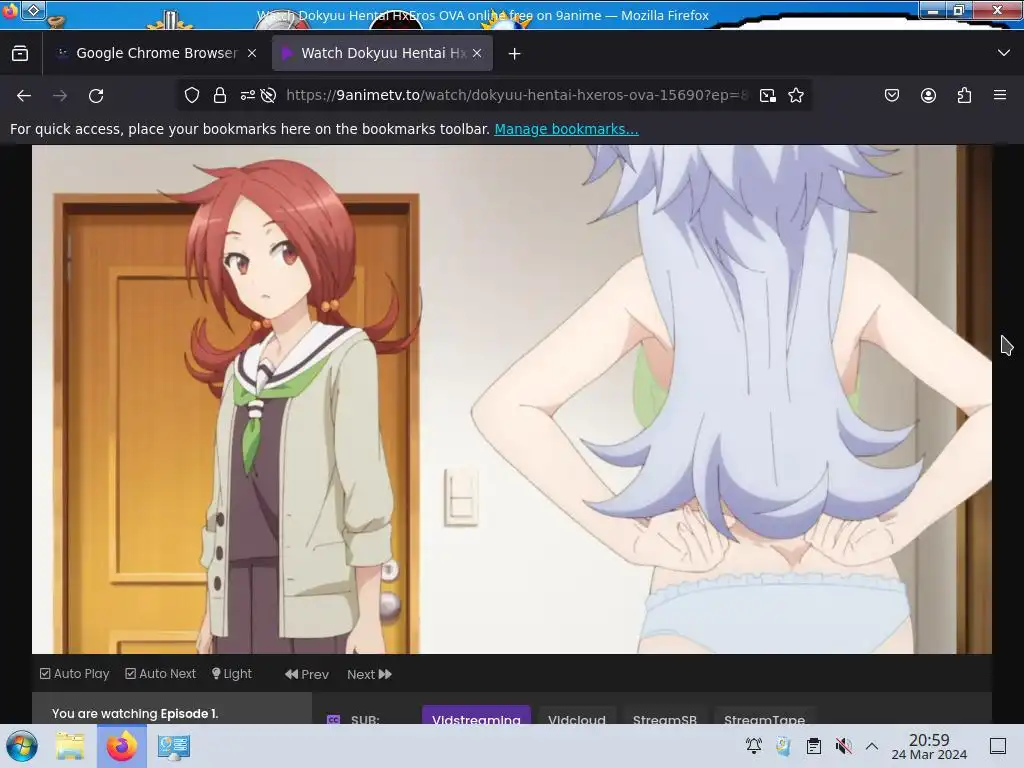This screenshot has height=768, width=1024.
Task: Click the 9animetv.to address bar URL
Action: click(x=516, y=95)
